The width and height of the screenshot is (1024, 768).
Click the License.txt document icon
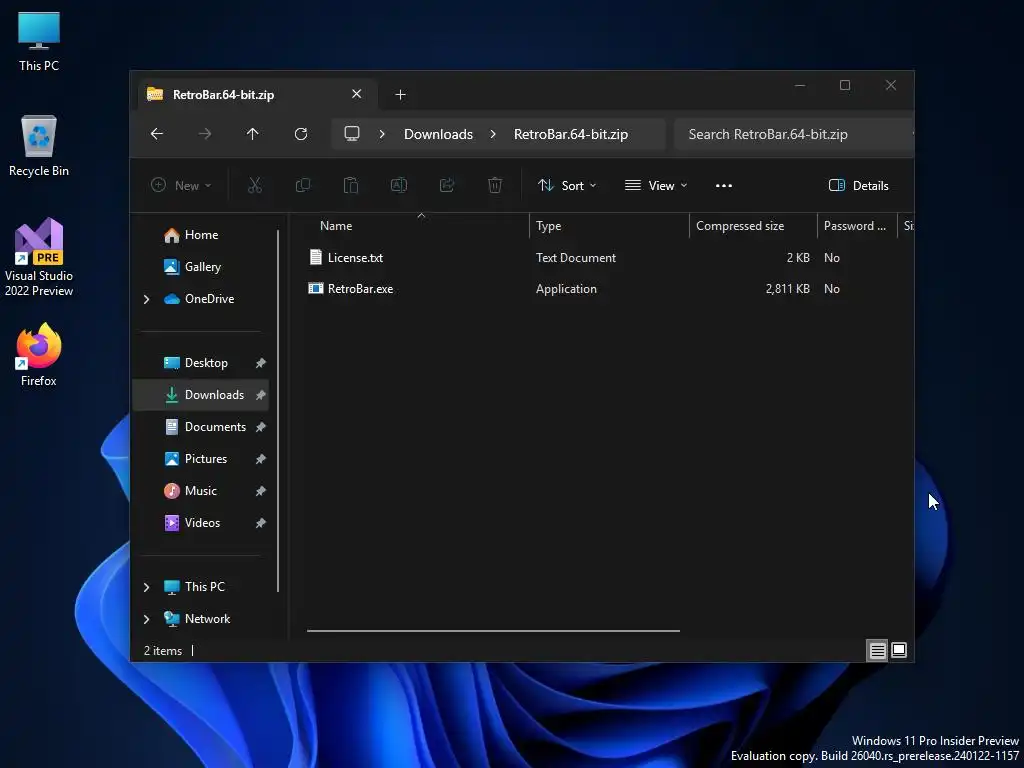(315, 257)
